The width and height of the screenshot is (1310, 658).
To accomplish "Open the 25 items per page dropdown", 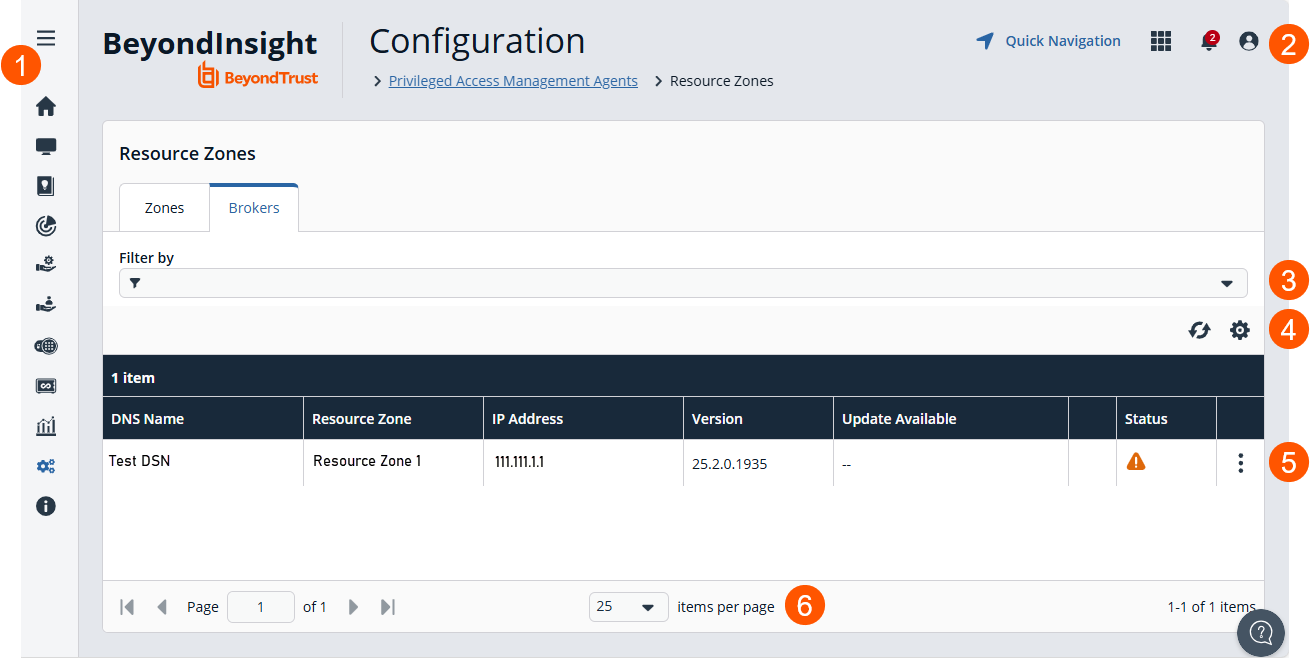I will click(628, 607).
